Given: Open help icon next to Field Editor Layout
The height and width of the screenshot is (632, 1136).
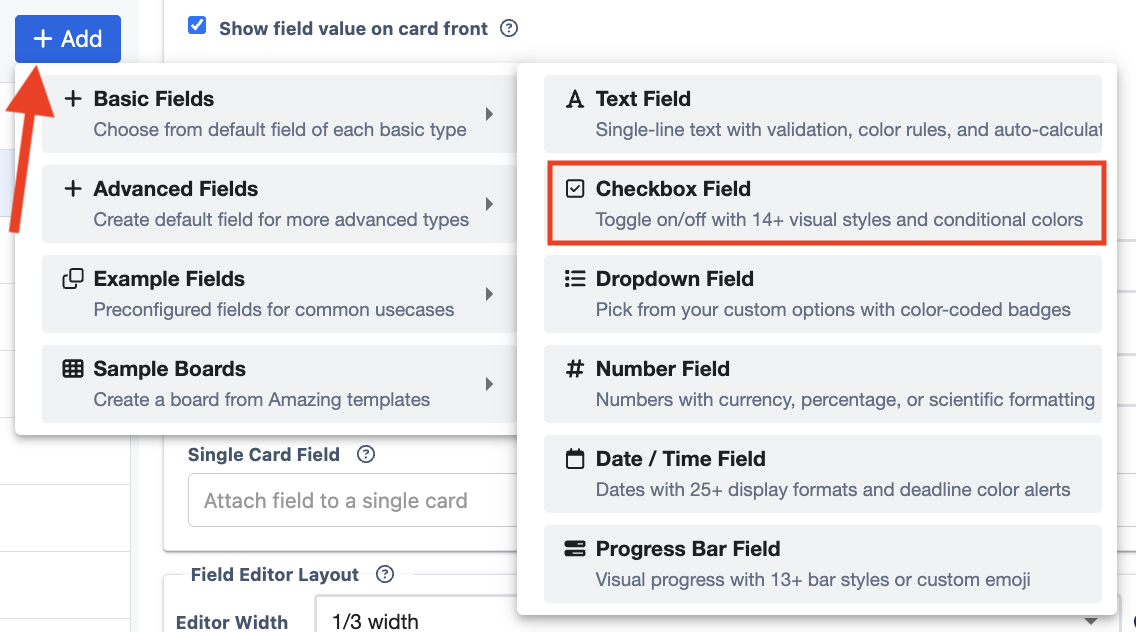Looking at the screenshot, I should pos(385,575).
